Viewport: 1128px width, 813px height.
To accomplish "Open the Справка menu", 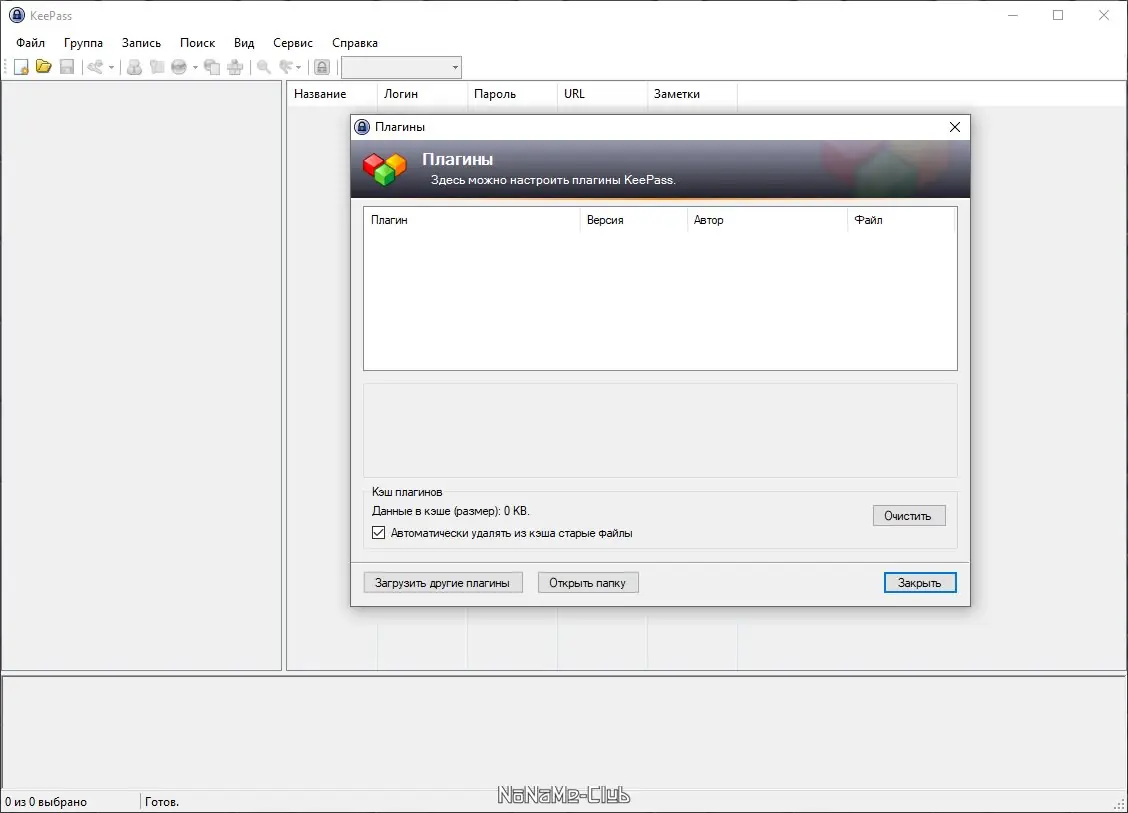I will [x=355, y=43].
